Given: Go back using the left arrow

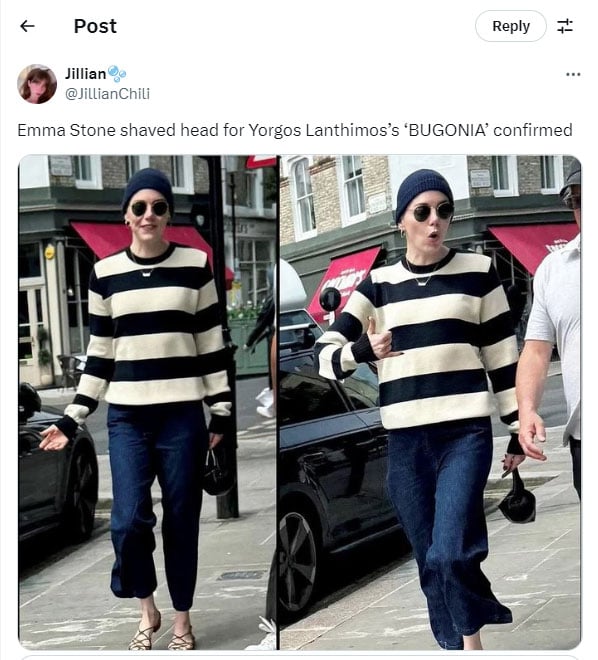Looking at the screenshot, I should (x=27, y=26).
